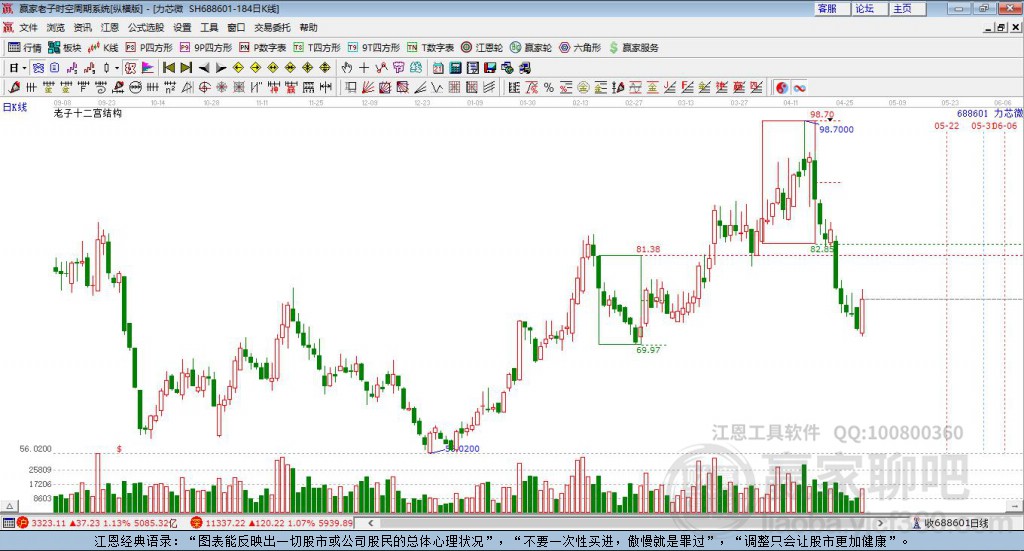This screenshot has width=1024, height=551.
Task: Click the horizontal chart scrollbar track
Action: click(626, 523)
